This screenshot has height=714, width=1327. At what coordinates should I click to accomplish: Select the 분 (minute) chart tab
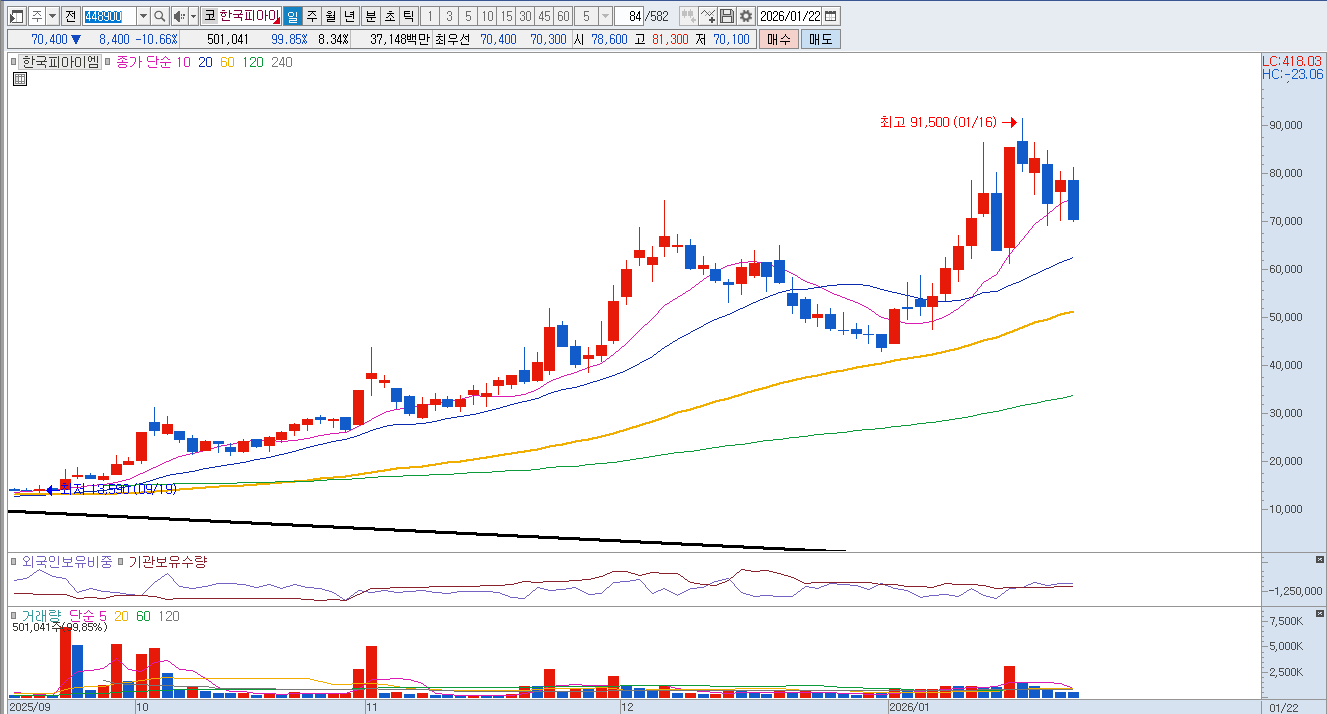point(371,16)
